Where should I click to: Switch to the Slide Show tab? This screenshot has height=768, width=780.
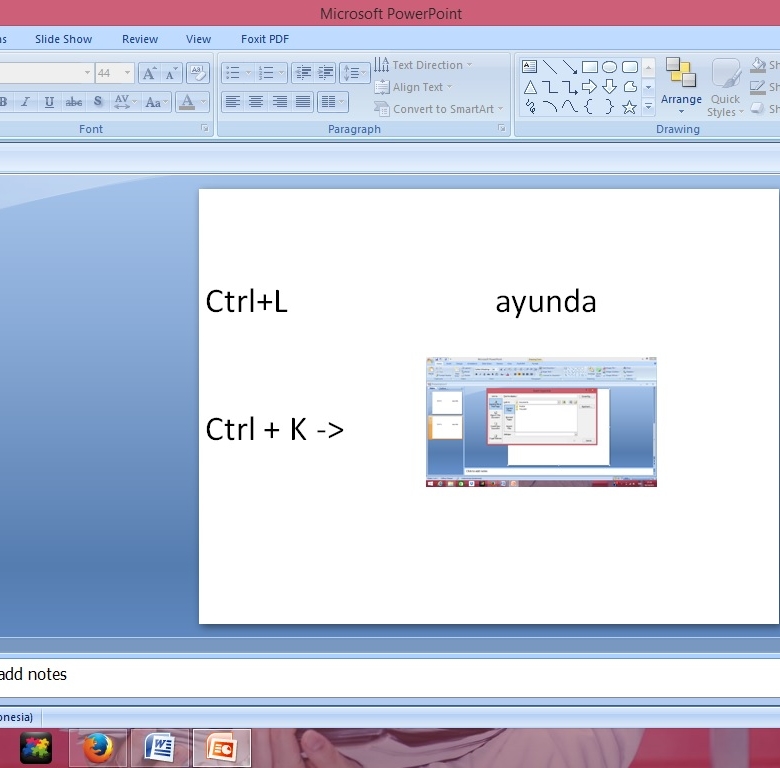click(x=63, y=39)
